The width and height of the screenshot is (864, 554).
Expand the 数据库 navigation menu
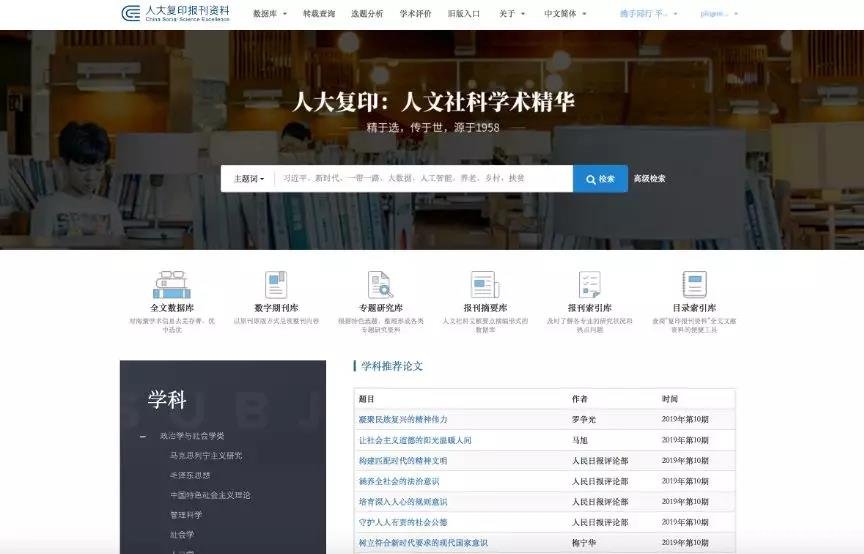(269, 14)
